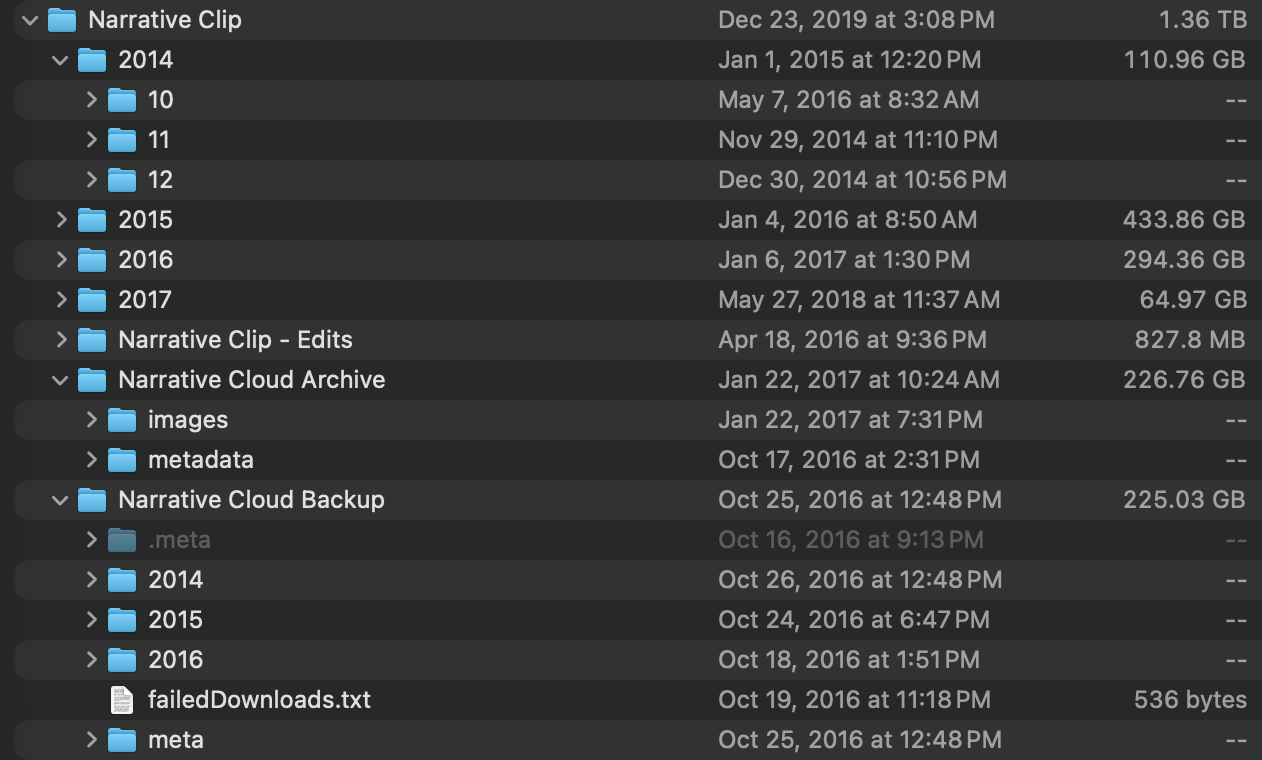Select the failedDownloads.txt file
Image resolution: width=1262 pixels, height=760 pixels.
click(x=260, y=699)
